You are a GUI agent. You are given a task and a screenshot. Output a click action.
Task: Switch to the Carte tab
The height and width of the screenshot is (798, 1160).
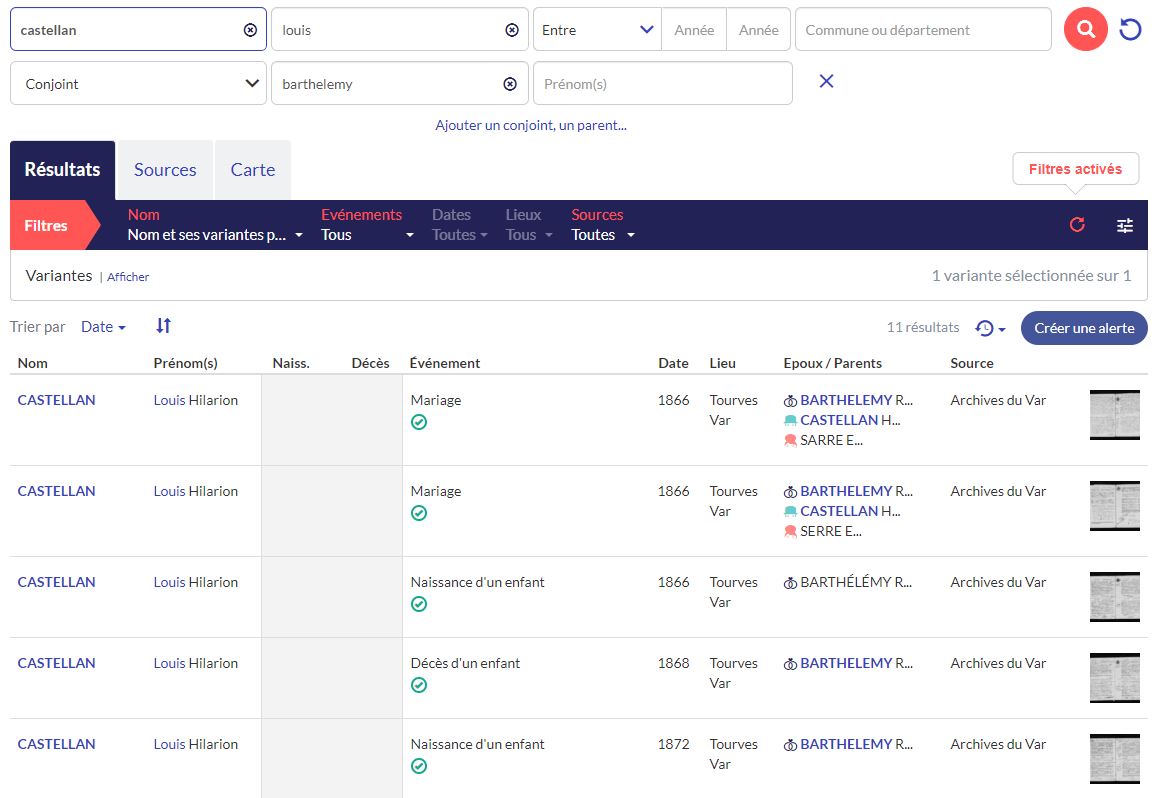[x=252, y=170]
